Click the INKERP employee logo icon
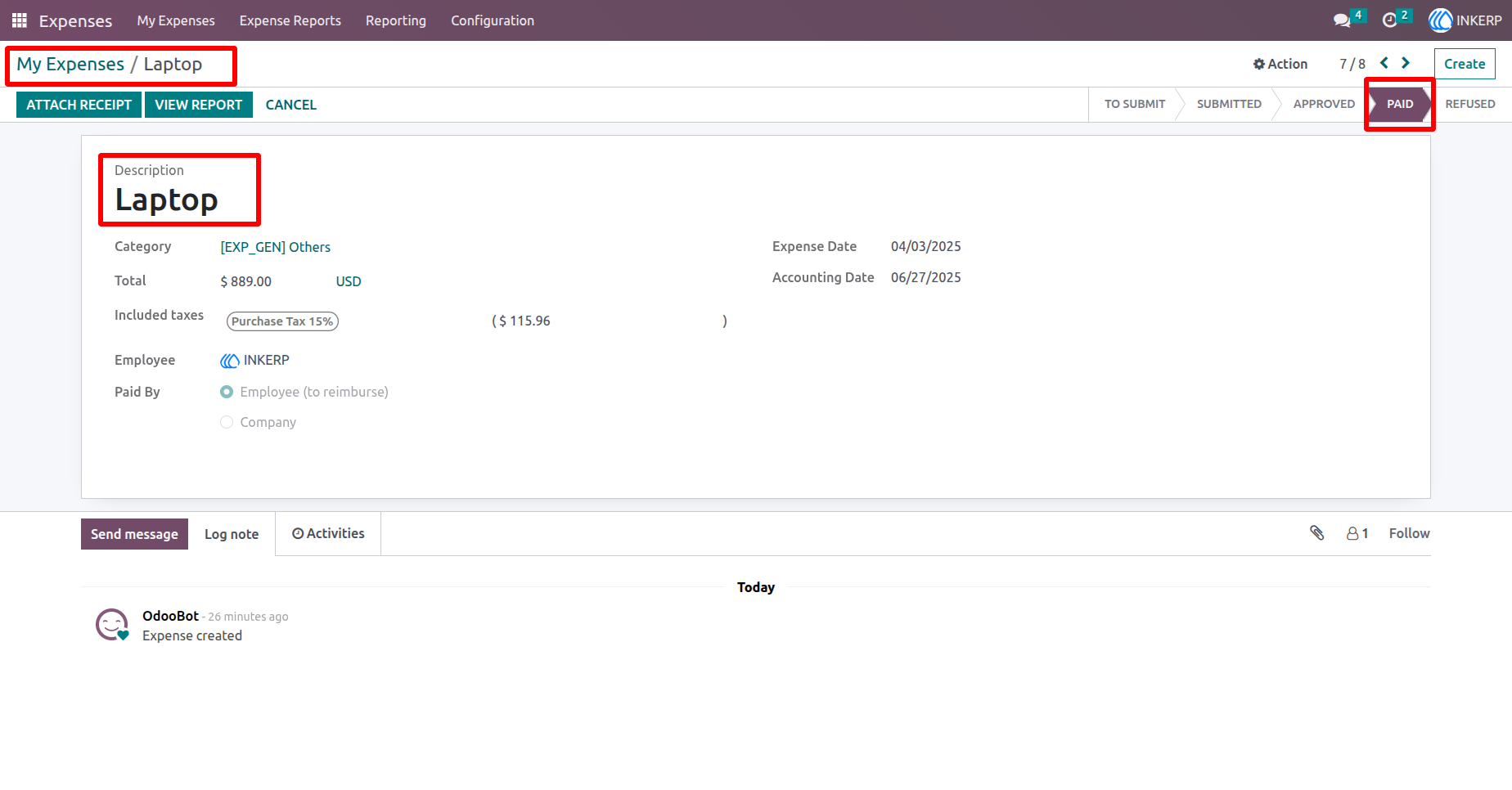1512x790 pixels. click(x=230, y=361)
